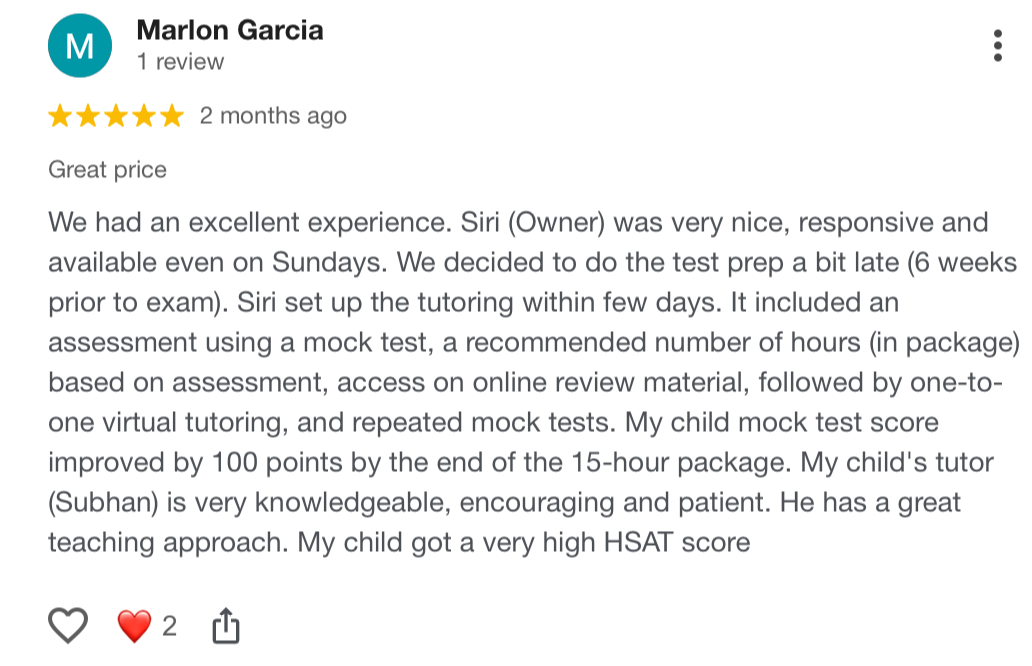Select the "Great price" review label
The image size is (1032, 666).
pyautogui.click(x=107, y=170)
